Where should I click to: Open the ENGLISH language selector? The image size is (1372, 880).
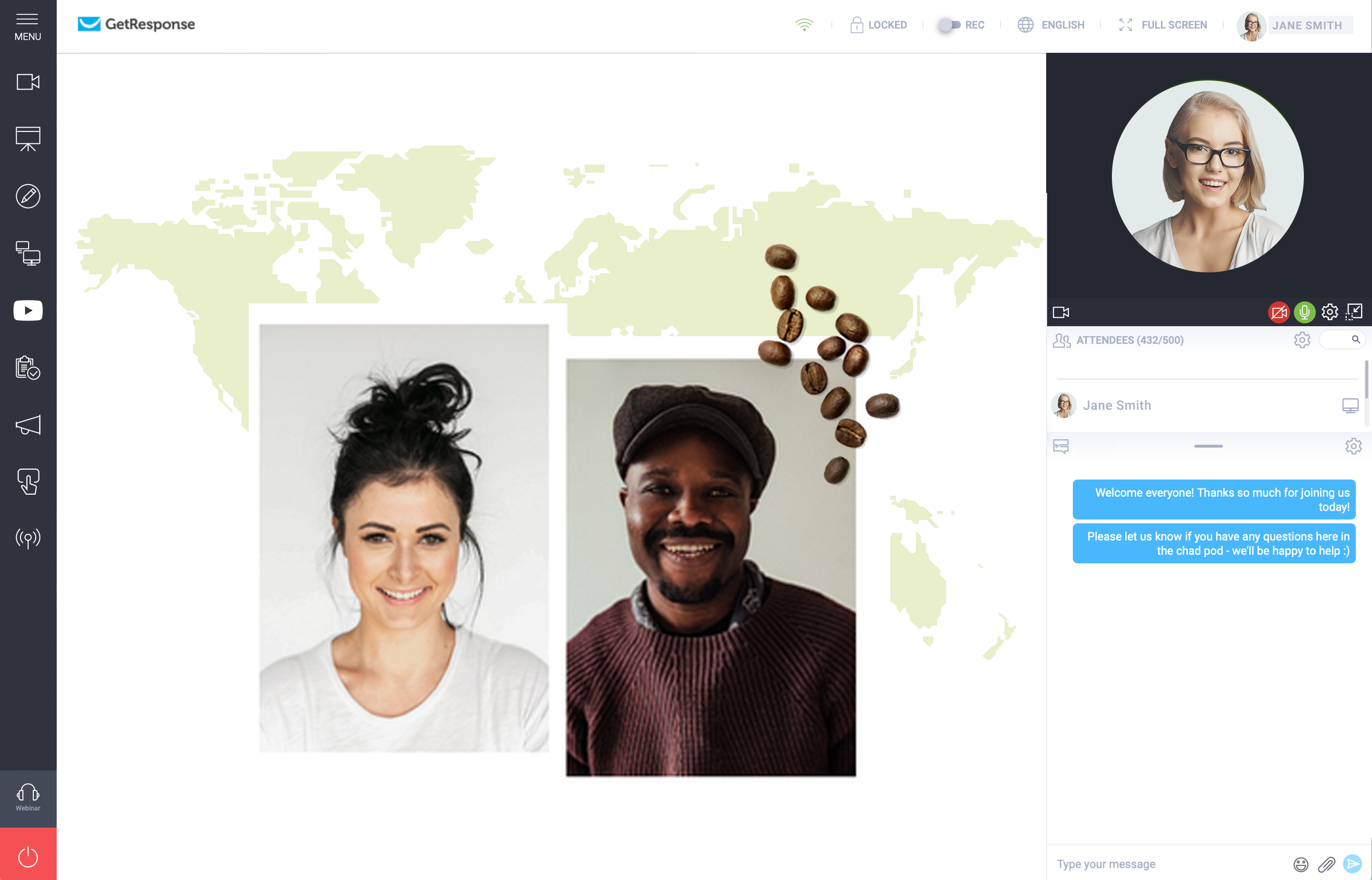point(1051,25)
